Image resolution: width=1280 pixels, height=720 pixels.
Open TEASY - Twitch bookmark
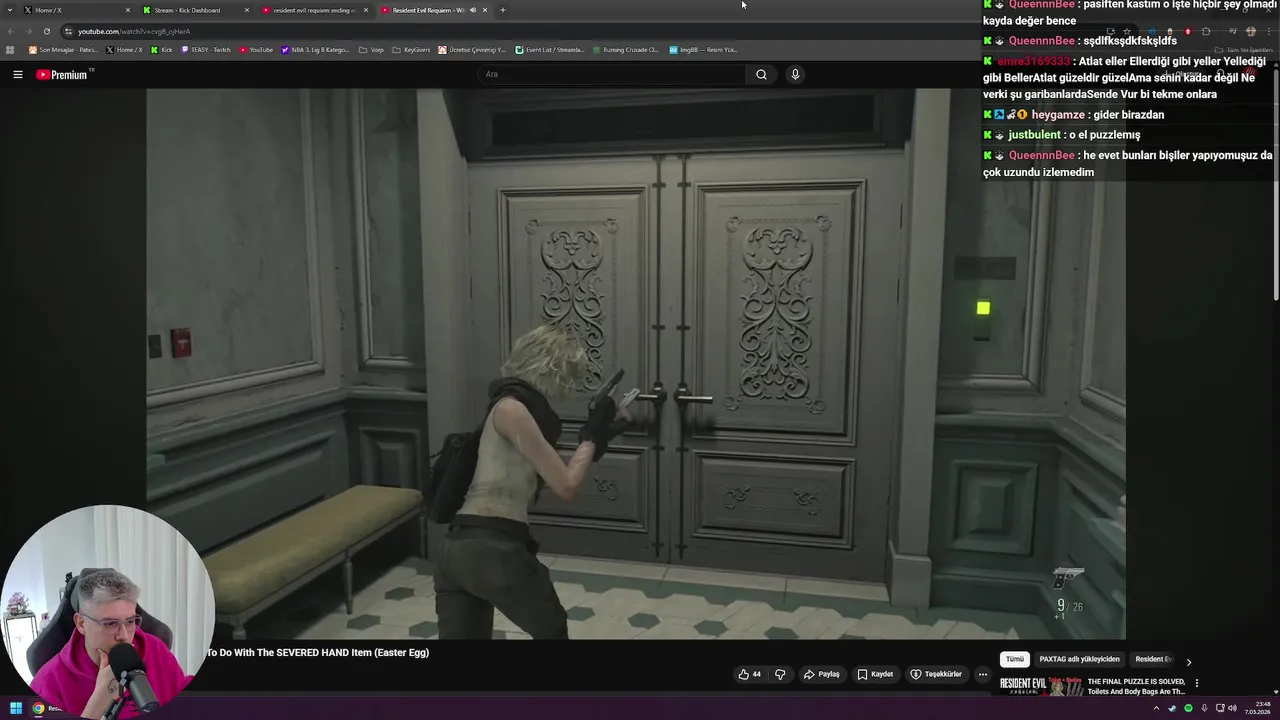tap(205, 49)
